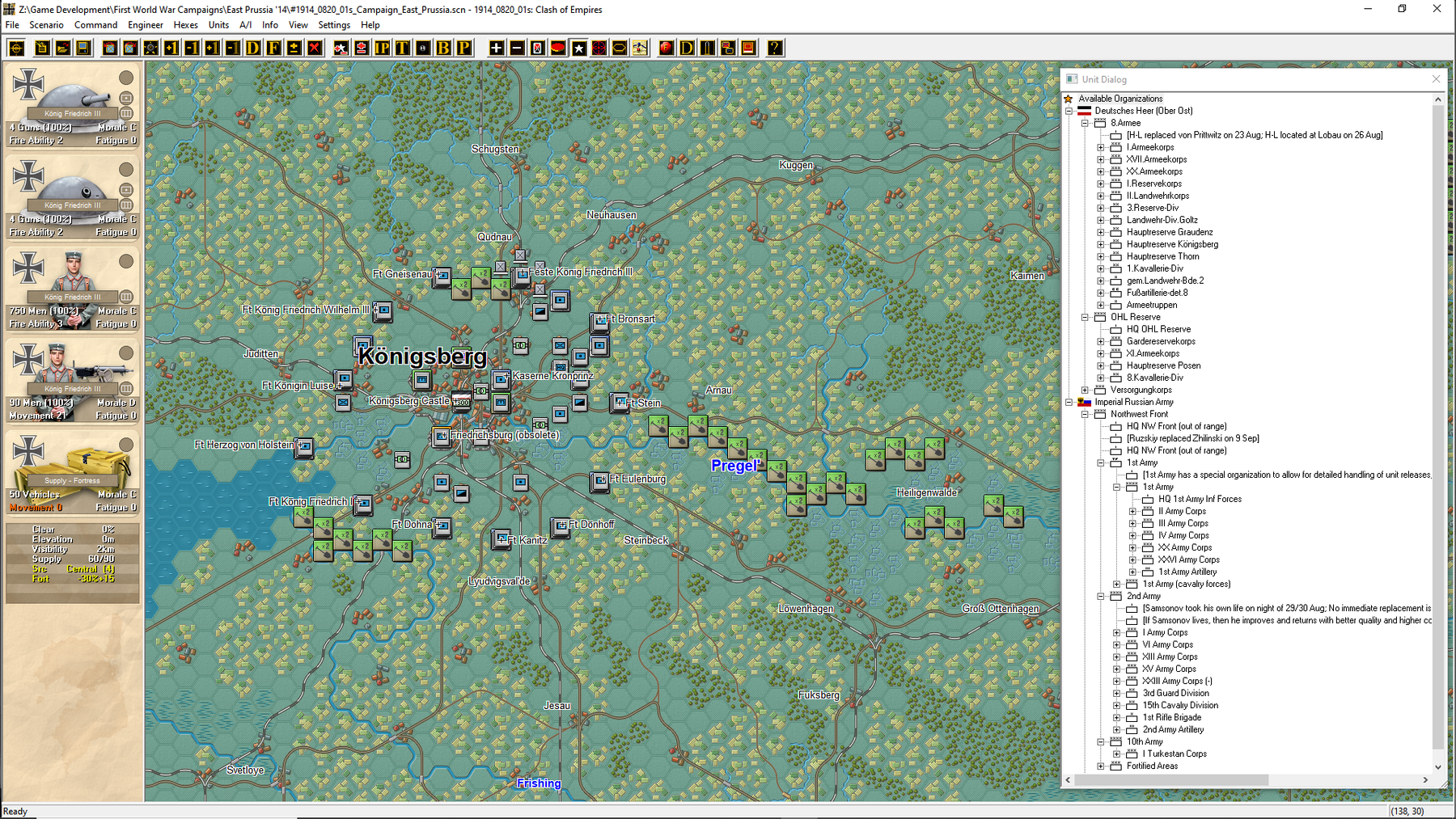Click the yellow plus-minus toolbar icon
Image resolution: width=1456 pixels, height=819 pixels.
coord(294,48)
